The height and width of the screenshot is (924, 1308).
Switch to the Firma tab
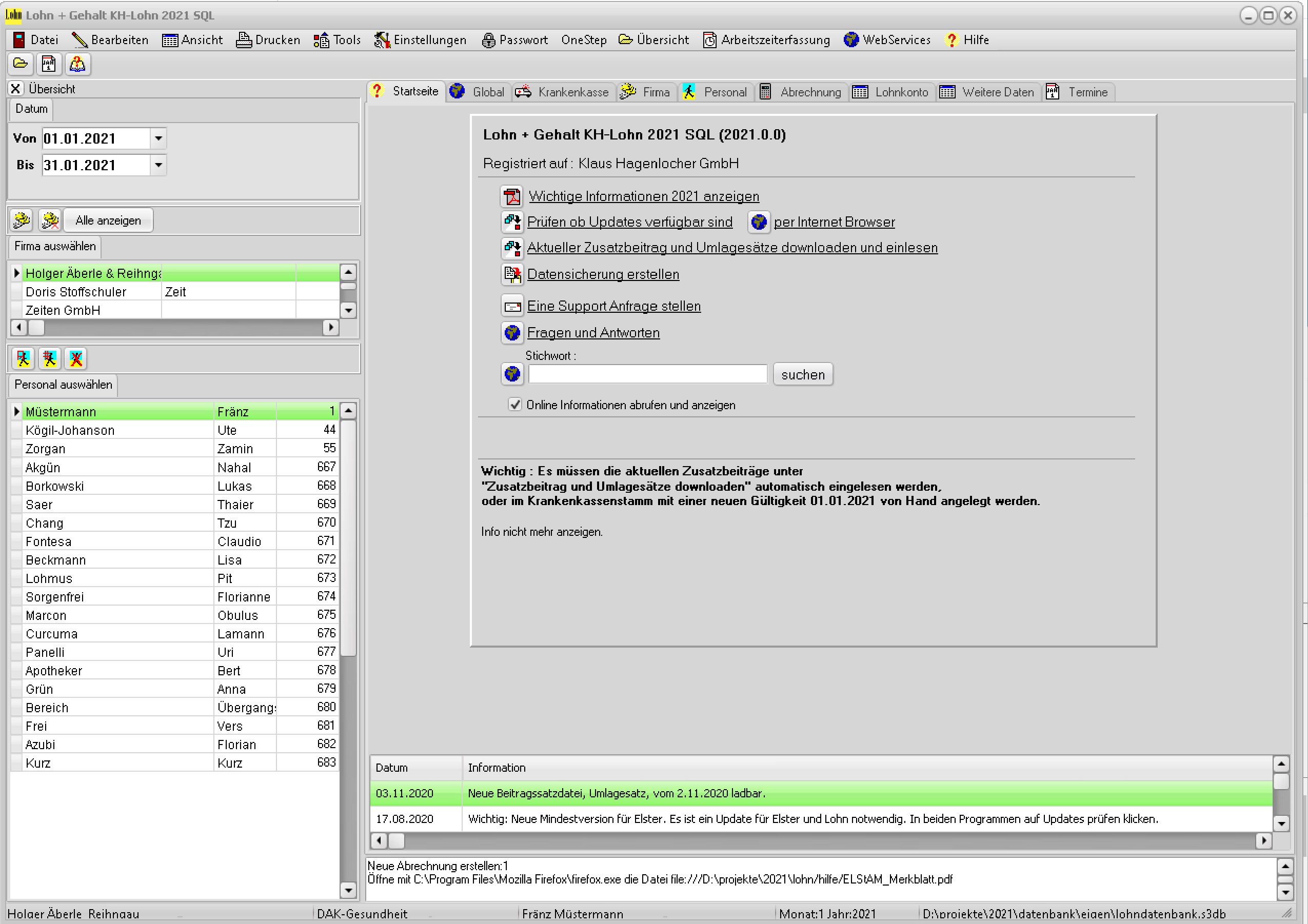point(647,92)
